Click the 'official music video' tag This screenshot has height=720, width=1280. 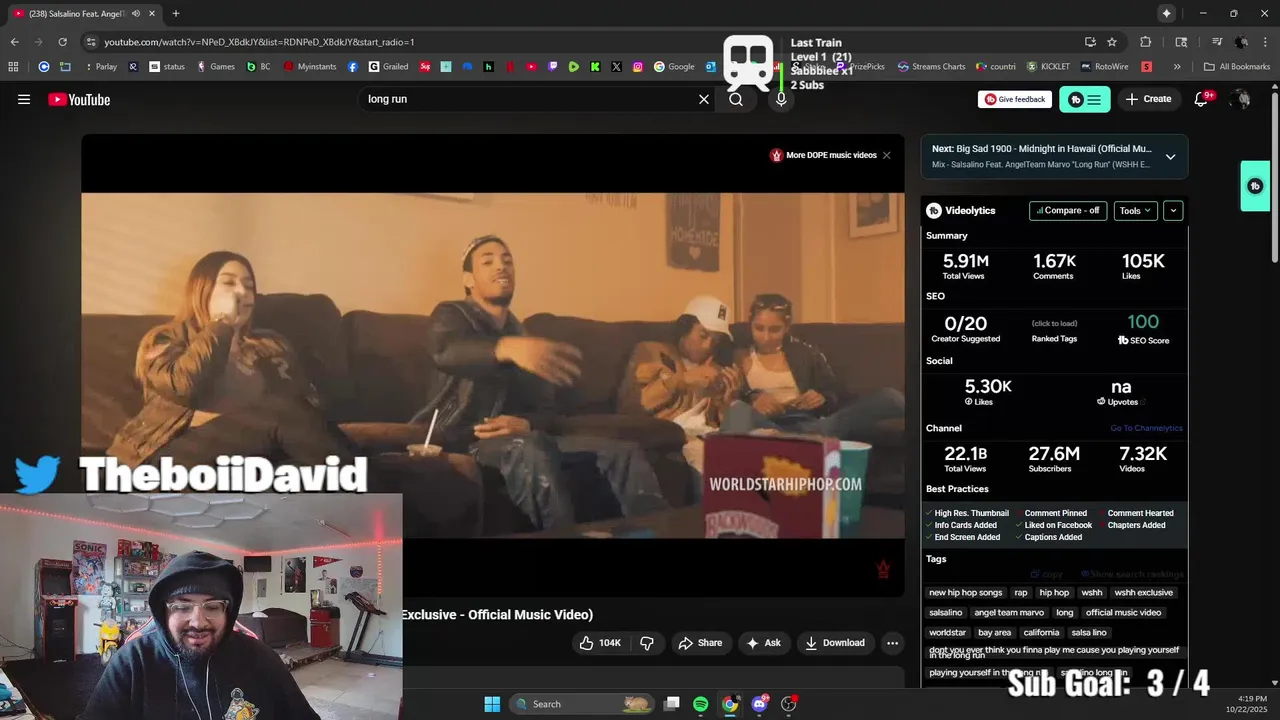[1123, 613]
